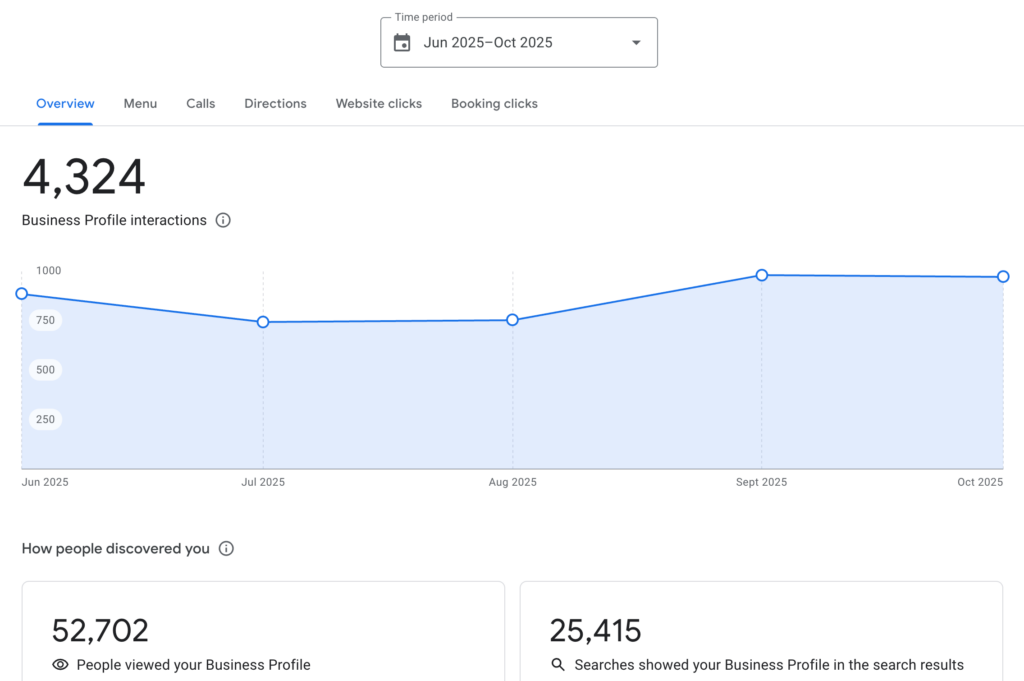Click the calendar icon in the time period selector
Viewport: 1024px width, 681px height.
click(x=402, y=42)
